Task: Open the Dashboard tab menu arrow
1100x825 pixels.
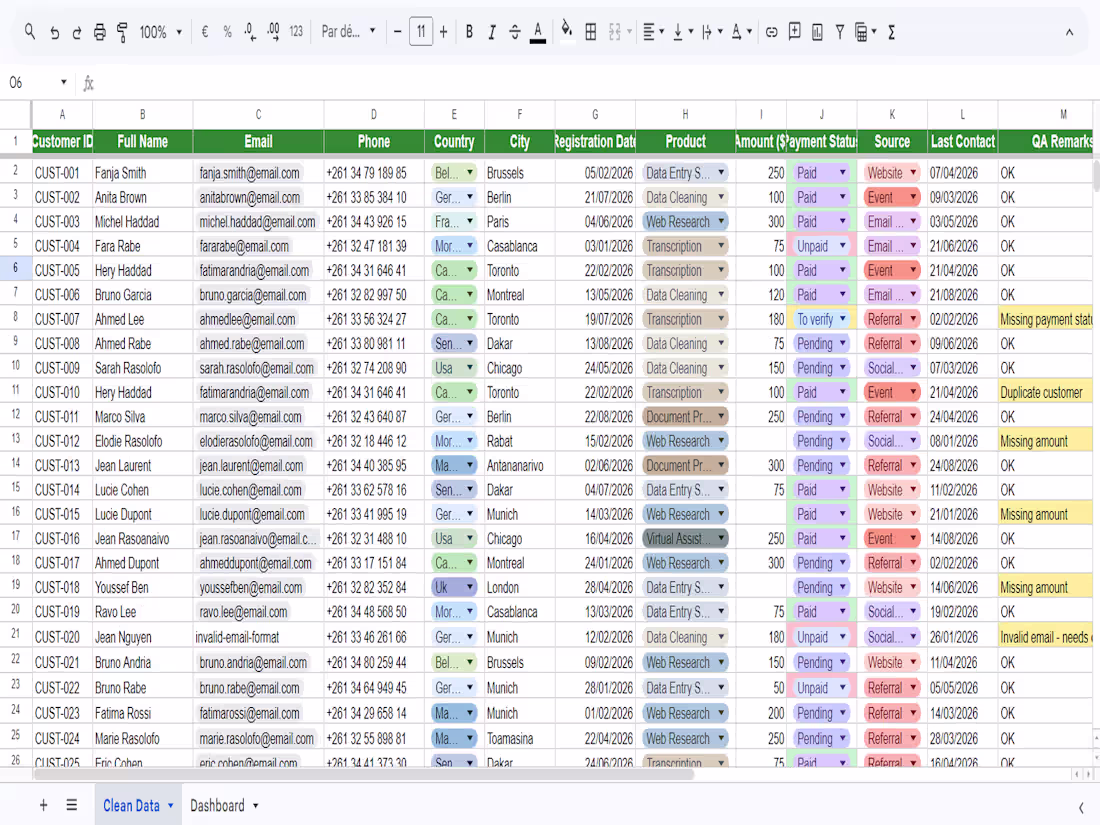Action: pos(255,806)
